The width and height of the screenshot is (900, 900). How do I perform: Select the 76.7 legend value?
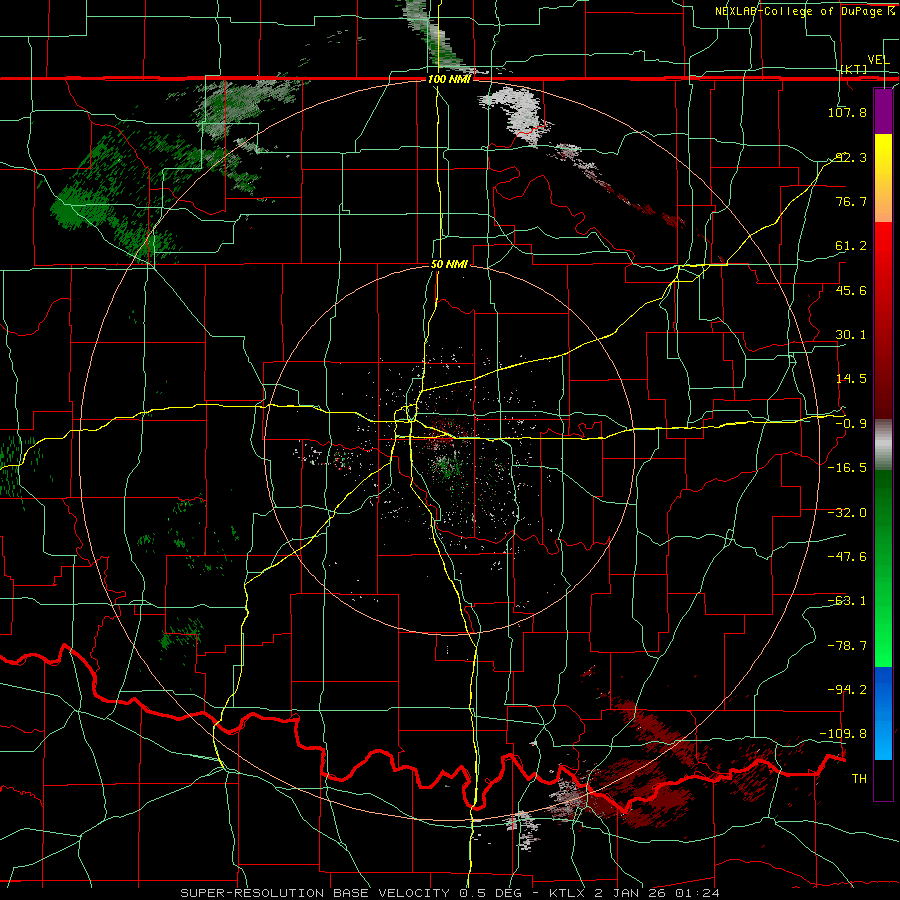coord(851,201)
